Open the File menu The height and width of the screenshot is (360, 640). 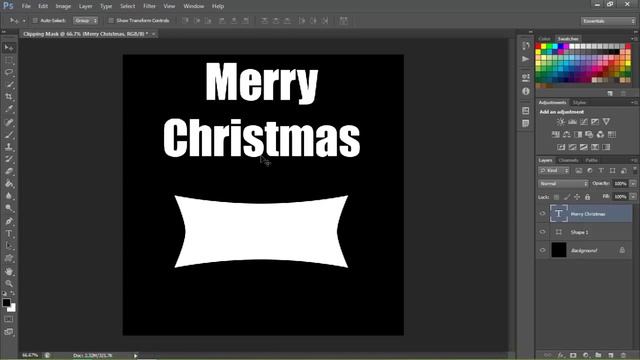click(x=26, y=6)
